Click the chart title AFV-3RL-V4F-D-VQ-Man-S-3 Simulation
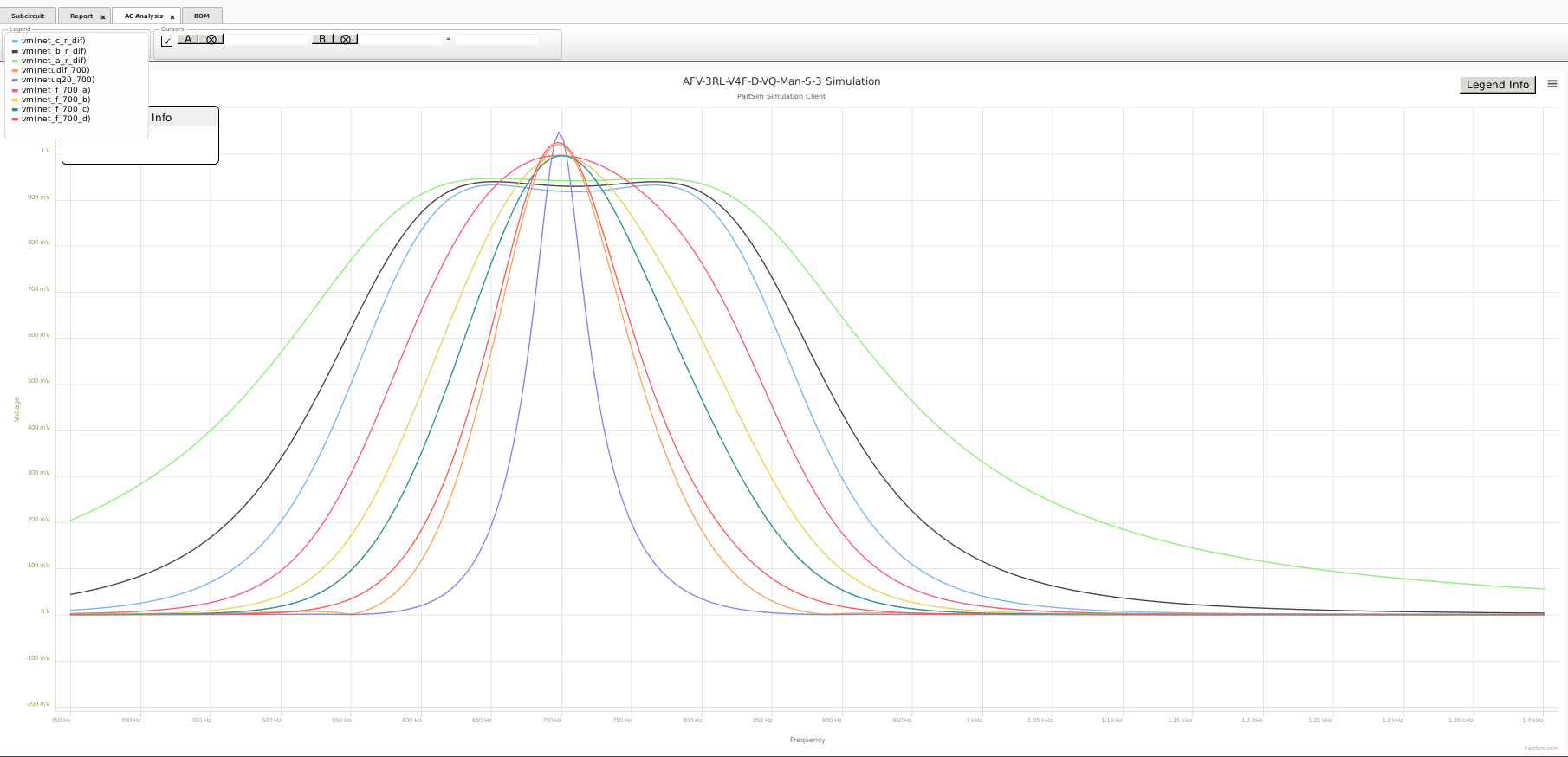 pos(781,81)
